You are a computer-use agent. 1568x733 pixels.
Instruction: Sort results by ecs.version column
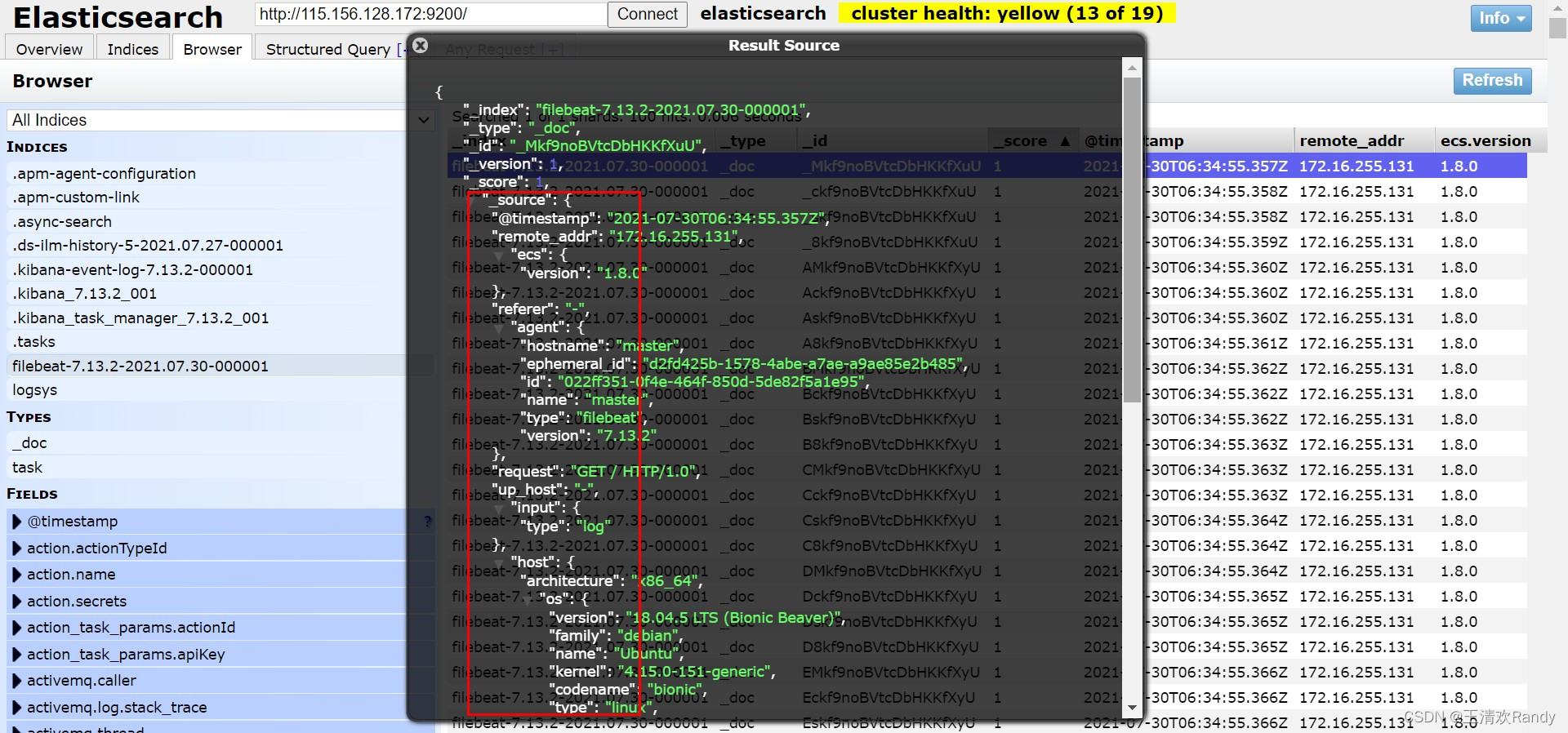1490,140
